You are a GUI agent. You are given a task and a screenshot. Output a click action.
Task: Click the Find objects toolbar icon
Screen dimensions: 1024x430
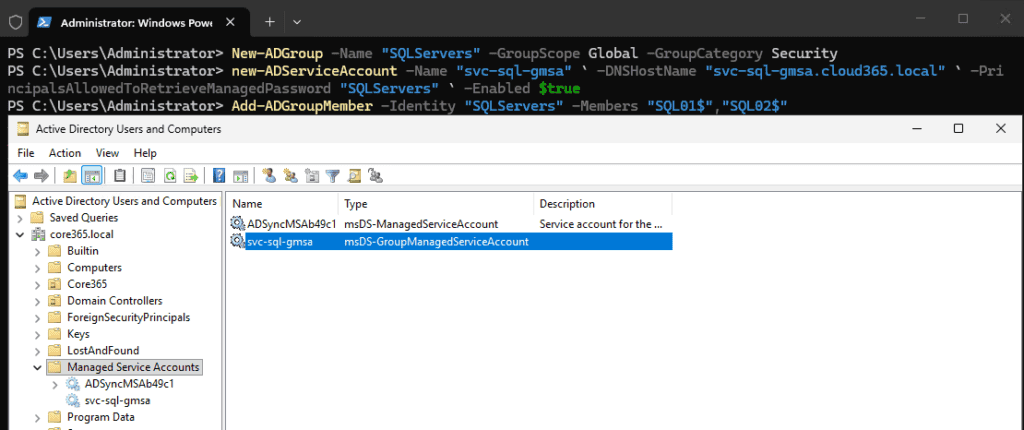click(354, 175)
